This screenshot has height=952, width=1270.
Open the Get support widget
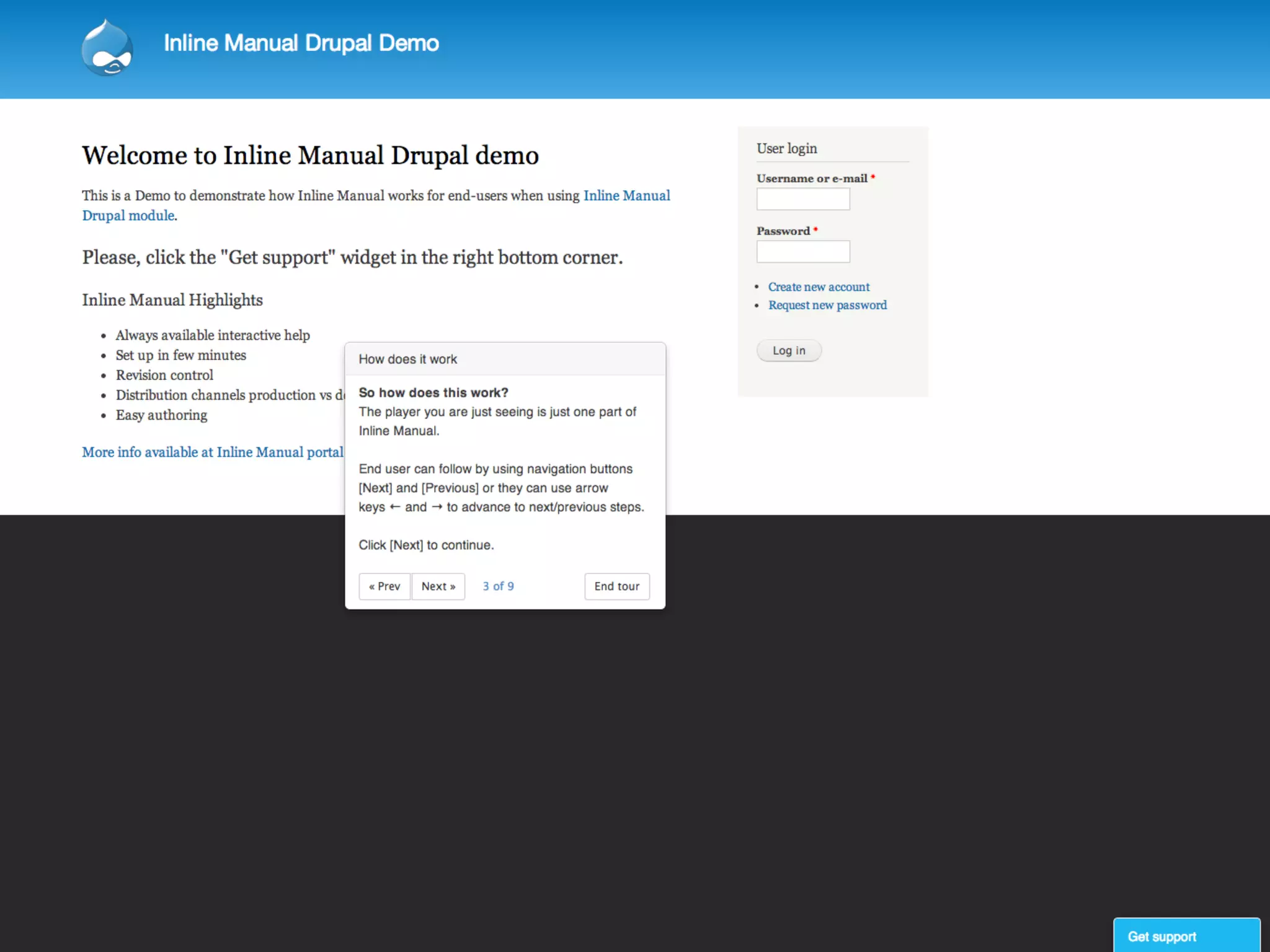point(1186,936)
